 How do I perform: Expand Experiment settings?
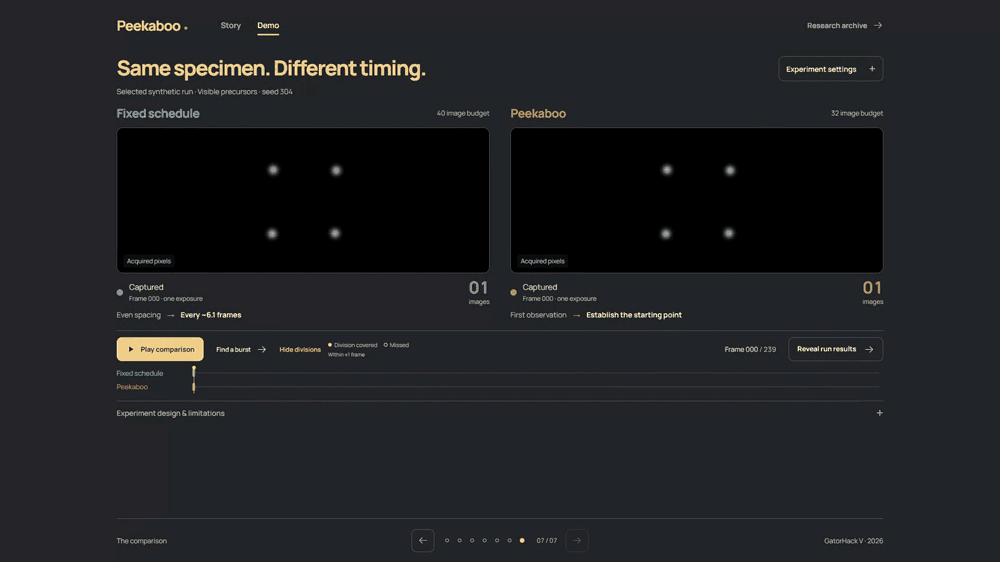(830, 69)
